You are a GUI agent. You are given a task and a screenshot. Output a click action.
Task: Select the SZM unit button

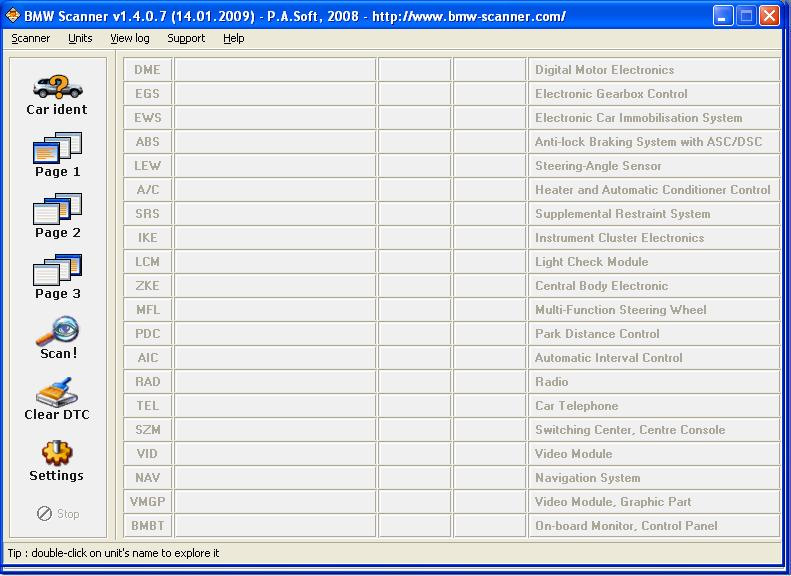tap(147, 430)
